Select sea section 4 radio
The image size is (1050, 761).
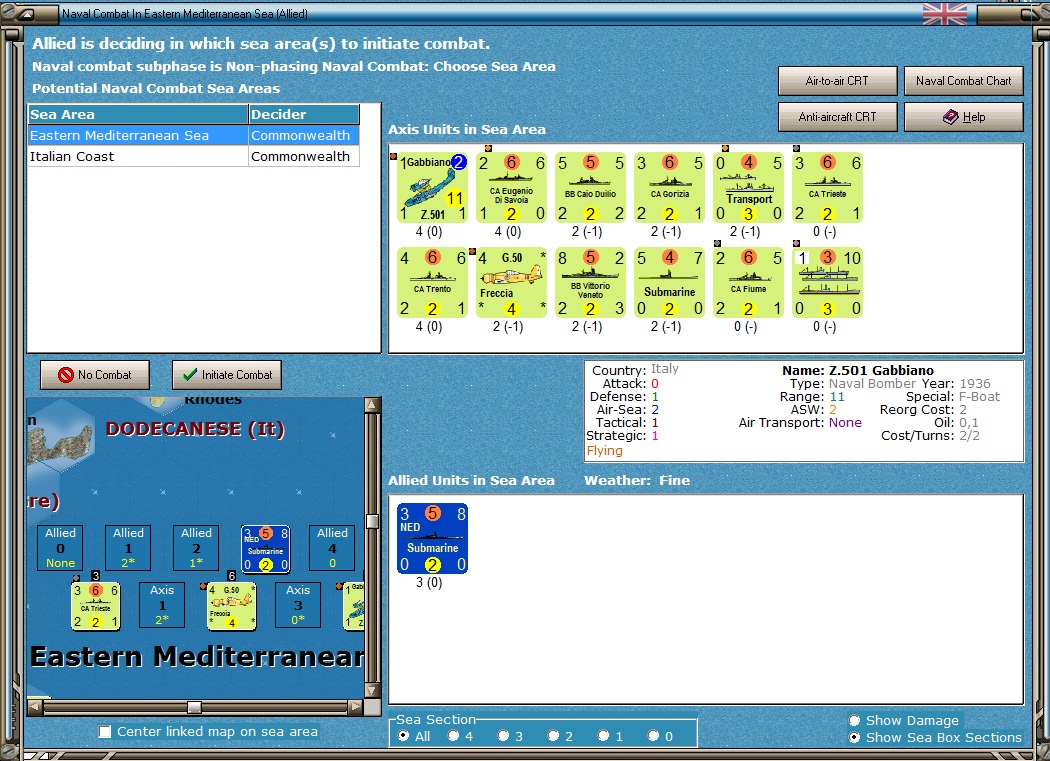pos(454,736)
